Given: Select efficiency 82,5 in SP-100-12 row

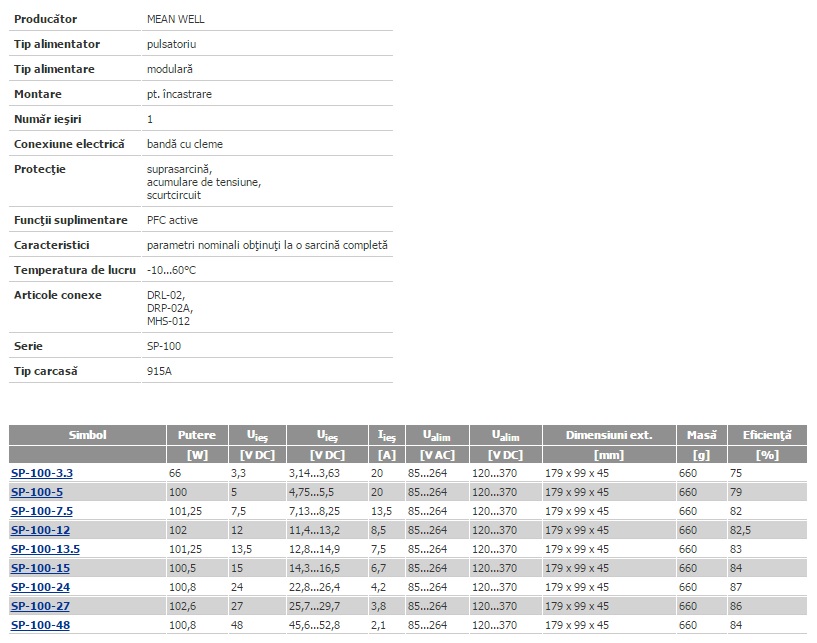Looking at the screenshot, I should (740, 530).
